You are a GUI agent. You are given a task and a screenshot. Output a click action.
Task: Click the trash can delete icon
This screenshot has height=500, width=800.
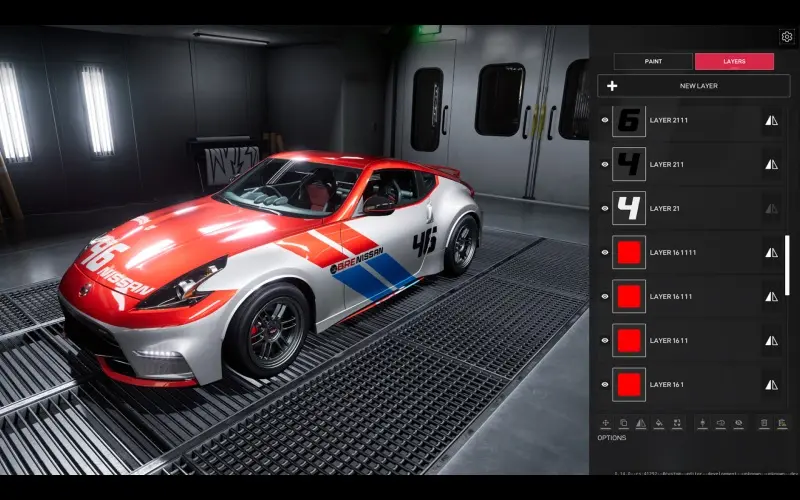(x=764, y=424)
